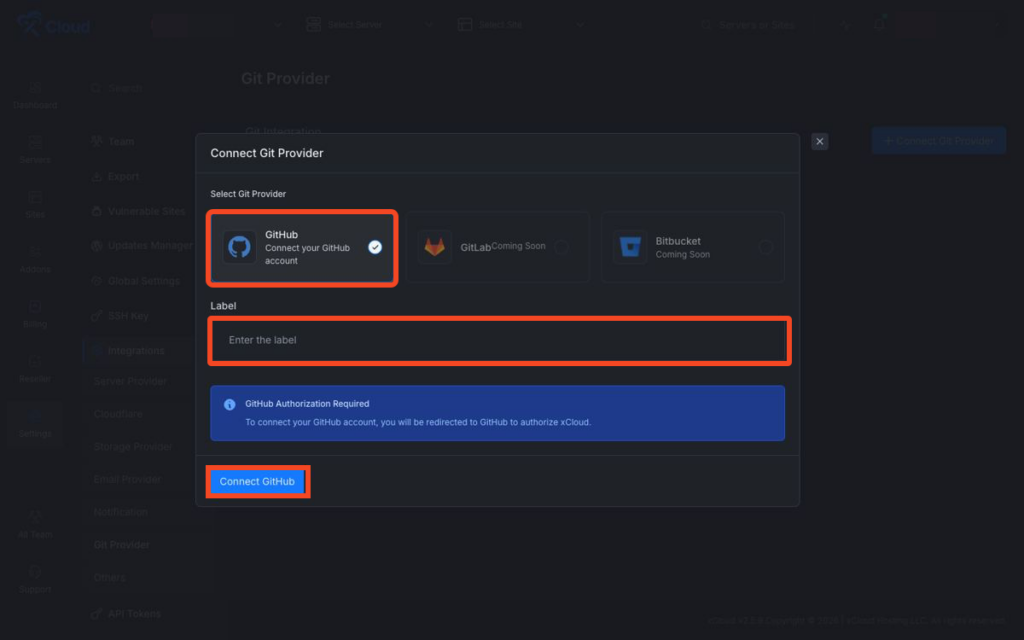Image resolution: width=1024 pixels, height=640 pixels.
Task: Open All Team in the left sidebar
Action: [x=35, y=525]
